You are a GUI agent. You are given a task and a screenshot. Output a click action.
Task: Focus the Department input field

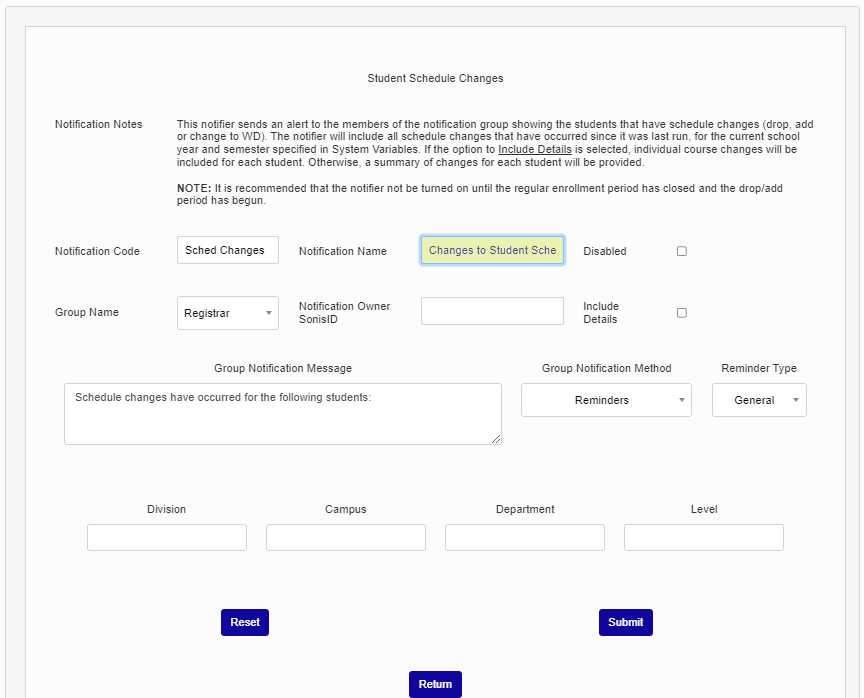[525, 538]
